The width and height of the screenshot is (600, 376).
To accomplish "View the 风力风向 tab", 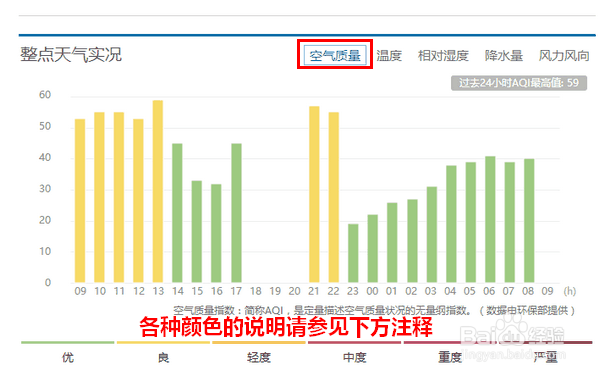I will coord(564,55).
